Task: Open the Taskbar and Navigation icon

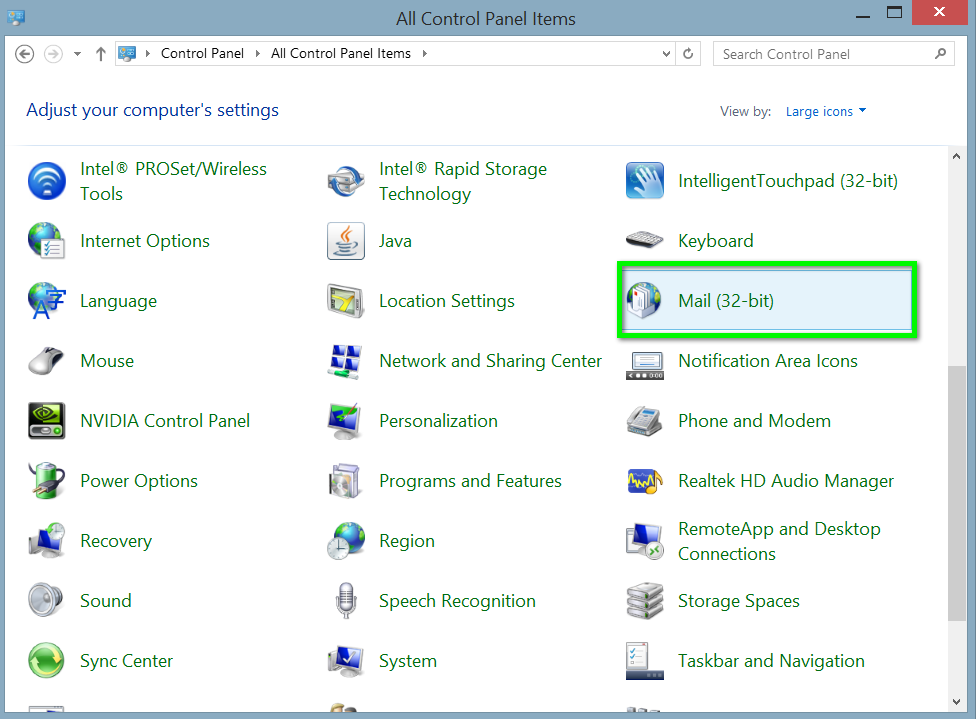Action: click(645, 660)
